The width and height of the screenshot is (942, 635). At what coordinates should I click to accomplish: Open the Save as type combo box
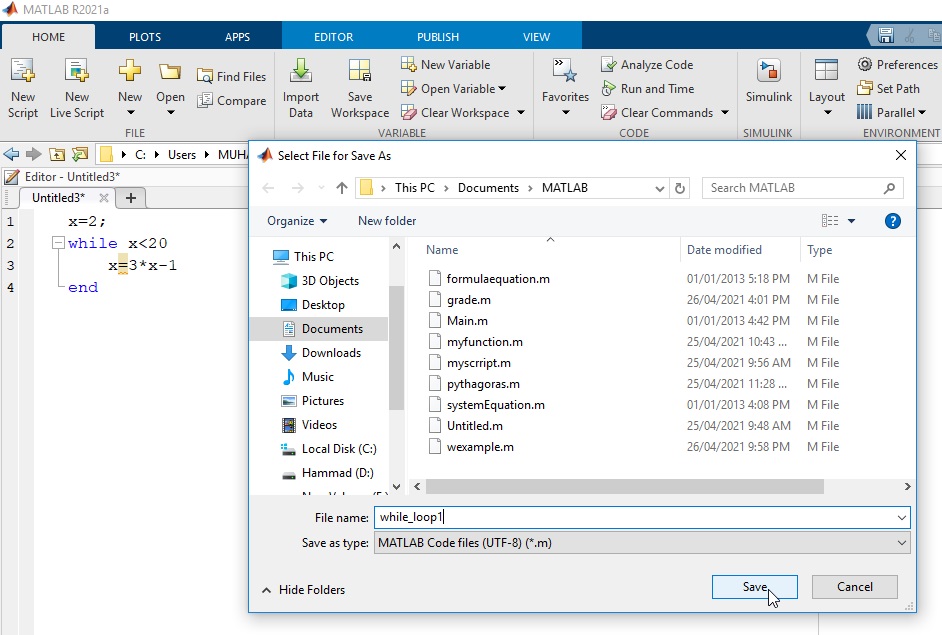[x=642, y=543]
